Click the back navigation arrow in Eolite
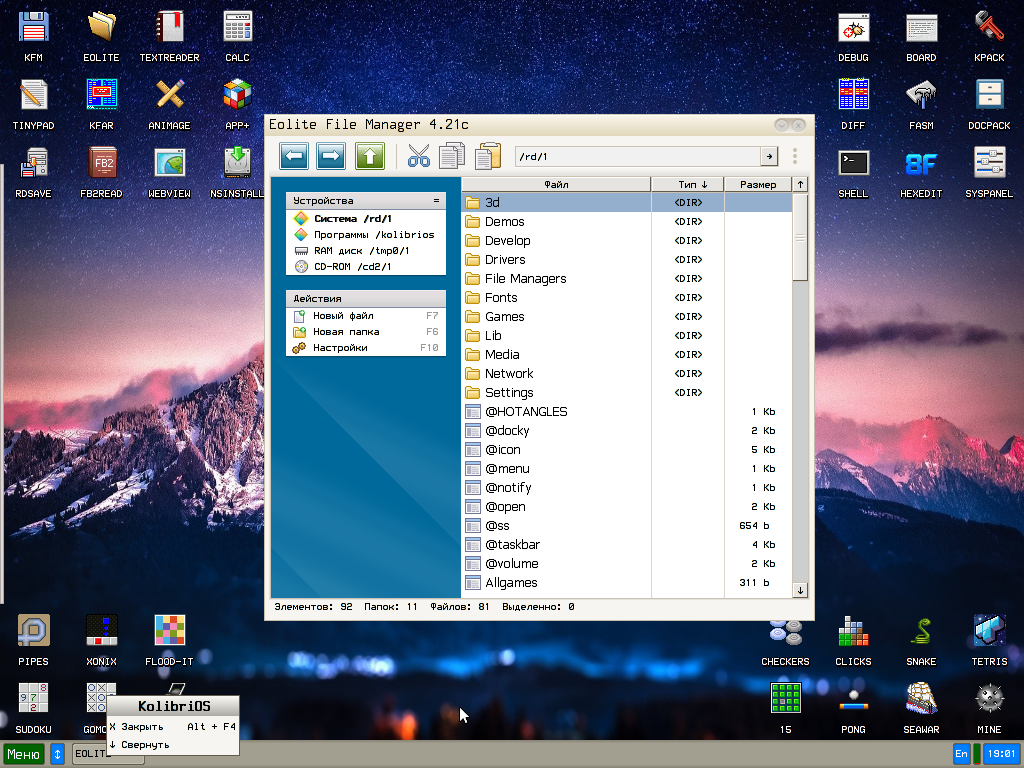Viewport: 1024px width, 768px height. pyautogui.click(x=293, y=156)
